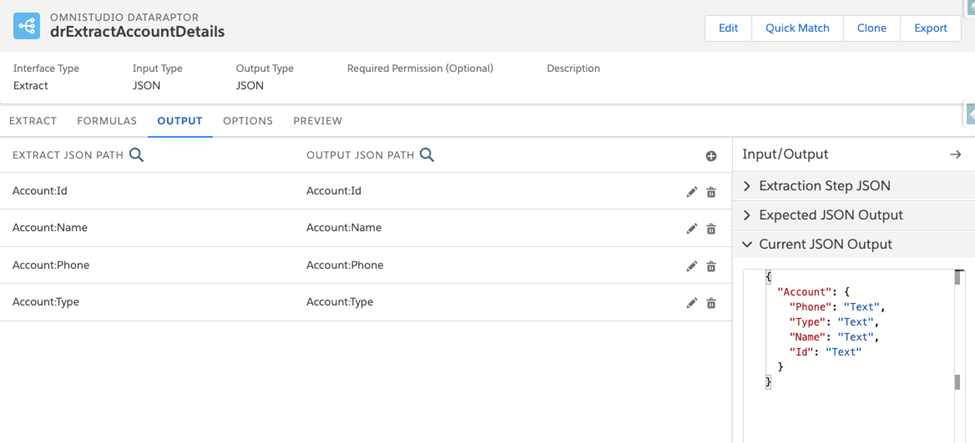Viewport: 975px width, 443px height.
Task: Click the Edit button
Action: click(728, 28)
